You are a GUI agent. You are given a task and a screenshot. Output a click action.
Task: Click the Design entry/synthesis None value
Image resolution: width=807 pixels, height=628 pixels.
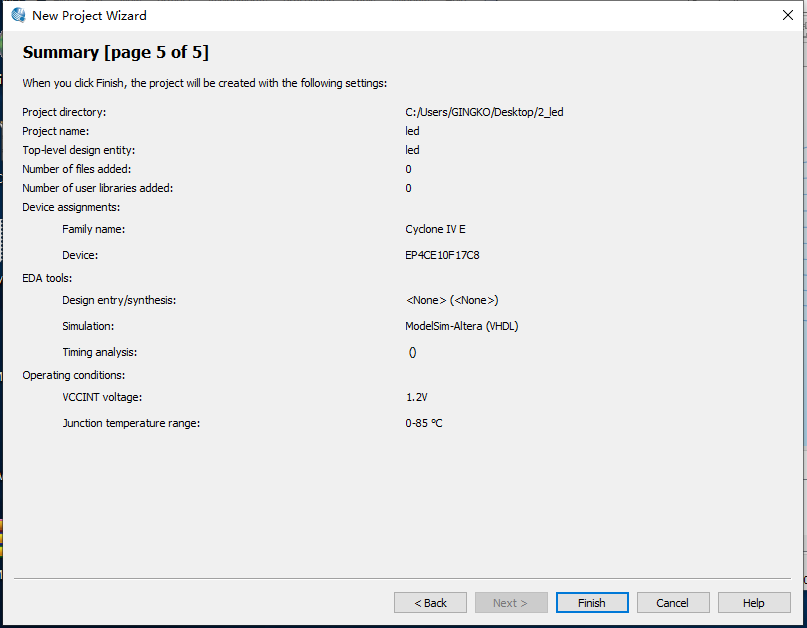(x=451, y=300)
